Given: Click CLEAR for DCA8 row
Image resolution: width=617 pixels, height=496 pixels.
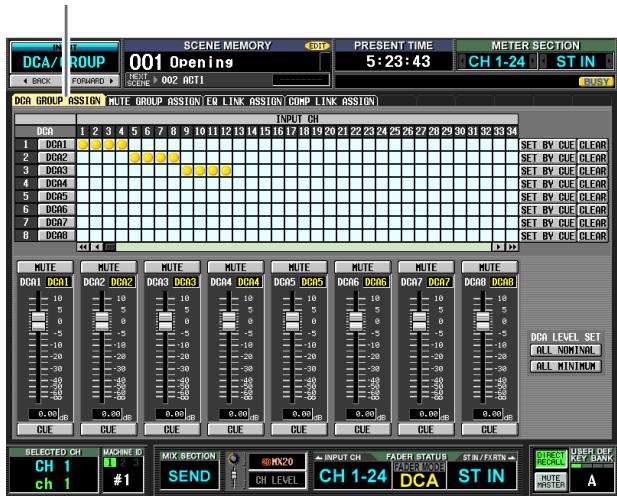Looking at the screenshot, I should point(593,236).
